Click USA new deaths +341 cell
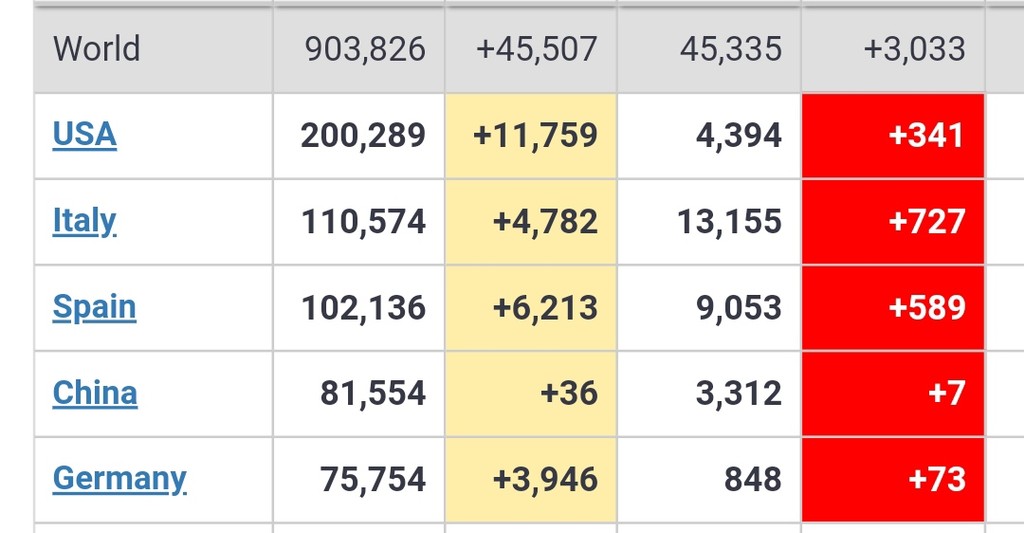The width and height of the screenshot is (1024, 533). click(925, 135)
